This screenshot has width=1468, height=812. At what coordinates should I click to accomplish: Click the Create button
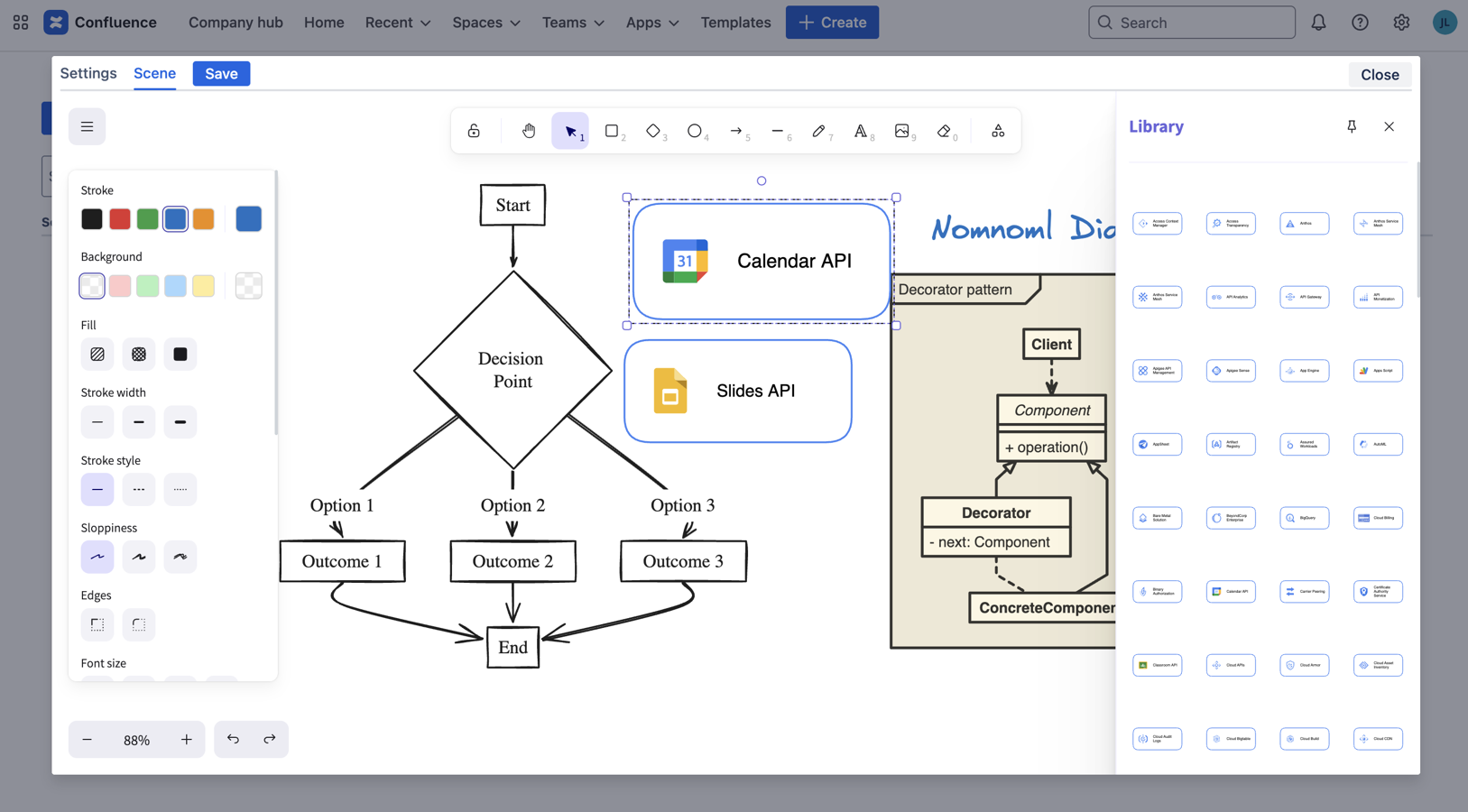pyautogui.click(x=832, y=23)
